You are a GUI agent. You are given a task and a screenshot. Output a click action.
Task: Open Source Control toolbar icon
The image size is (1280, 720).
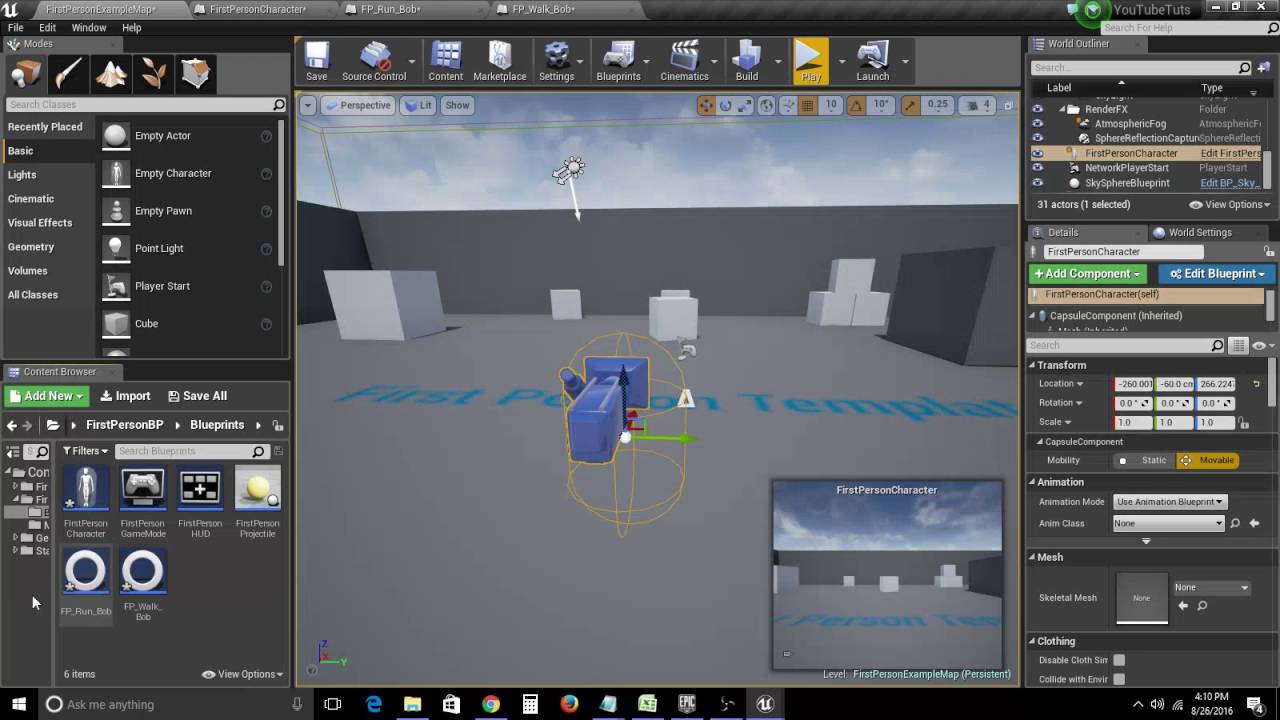(x=374, y=61)
